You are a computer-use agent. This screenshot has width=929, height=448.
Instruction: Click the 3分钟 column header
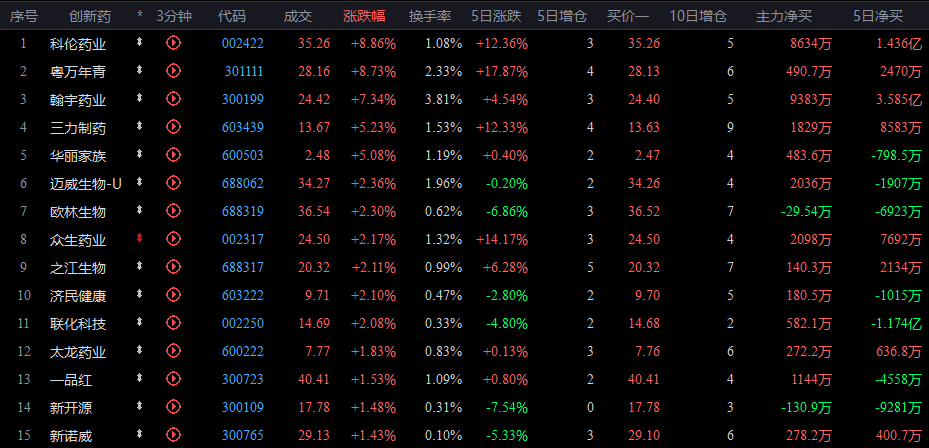tap(174, 16)
